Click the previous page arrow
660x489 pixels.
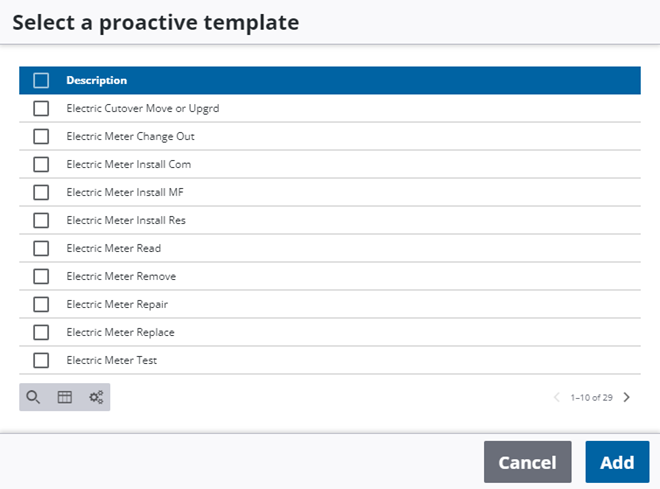(557, 397)
